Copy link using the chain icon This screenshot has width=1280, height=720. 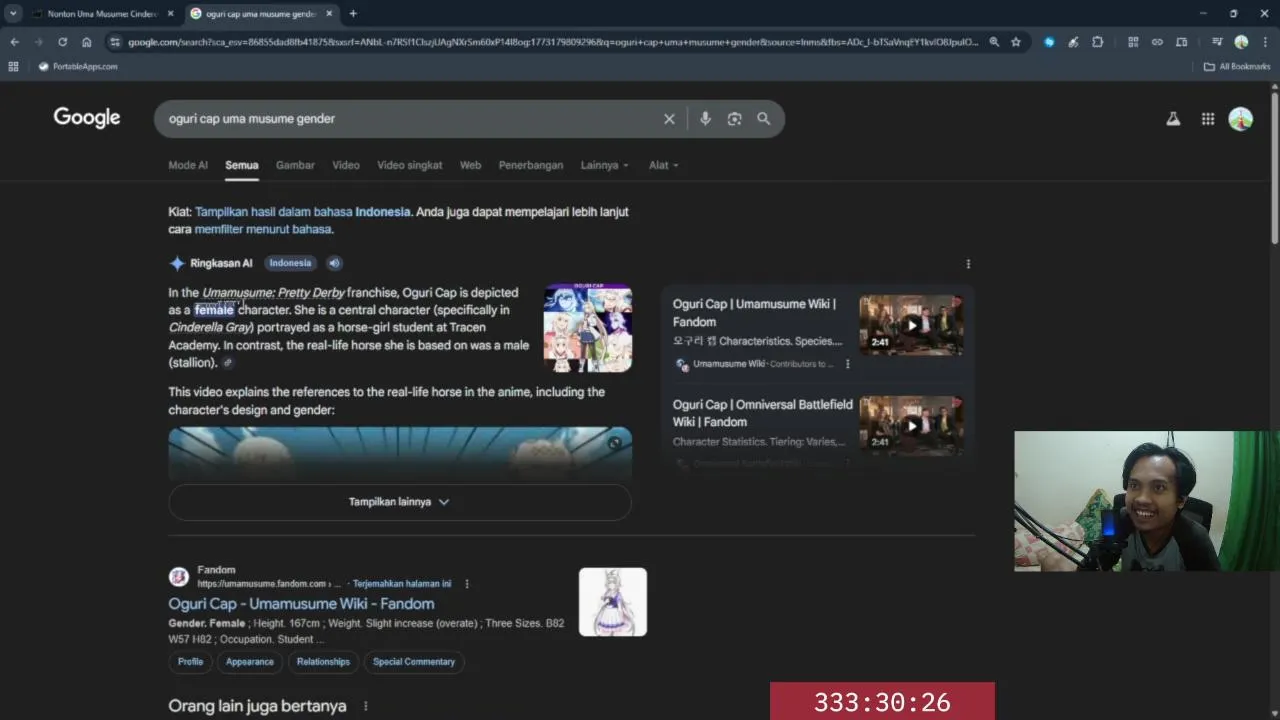click(1157, 42)
